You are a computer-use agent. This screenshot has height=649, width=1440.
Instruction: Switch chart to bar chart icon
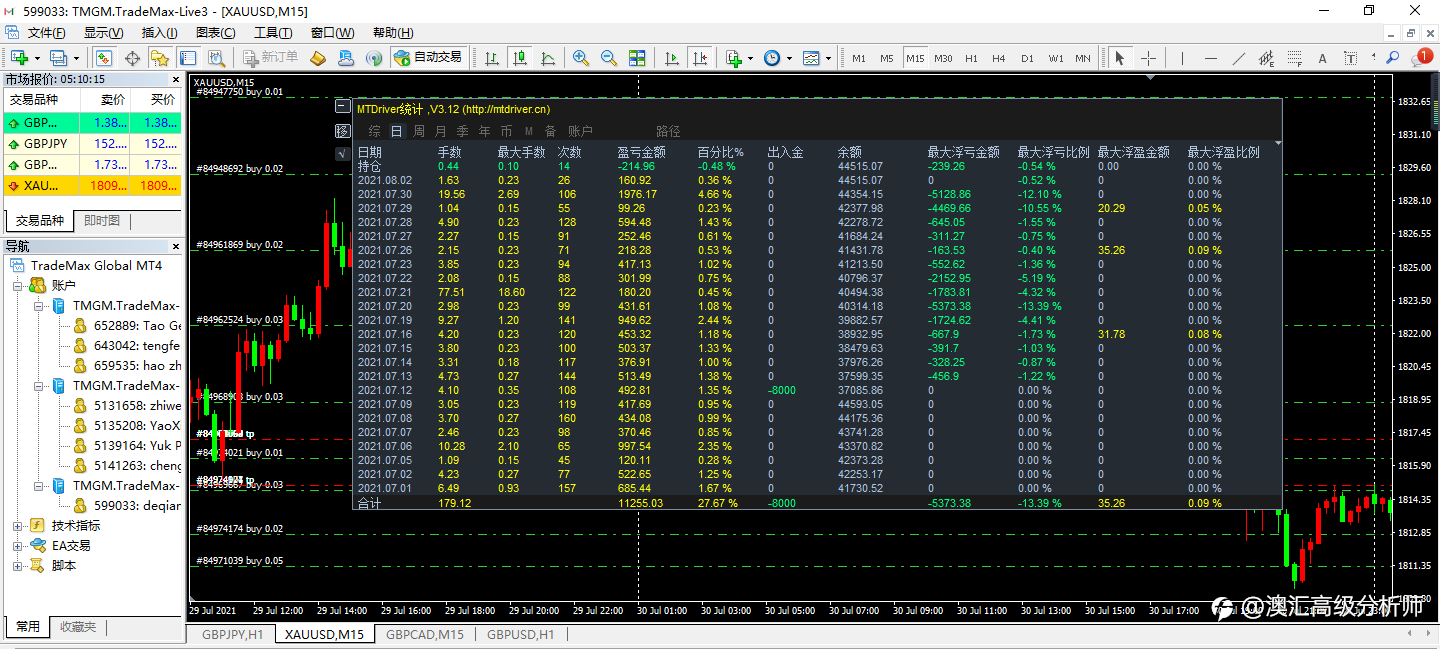[491, 58]
